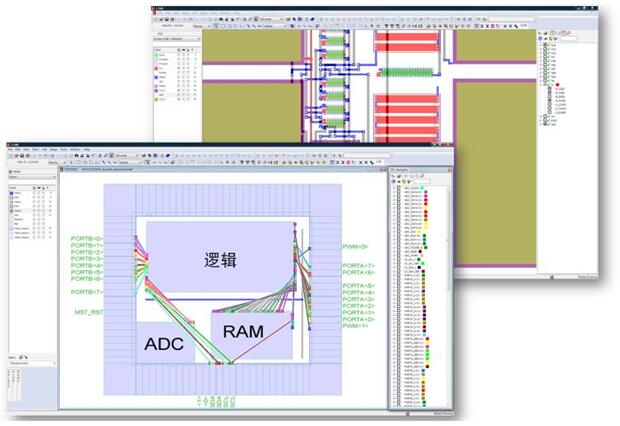Screen dimensions: 620x426
Task: Open the Draw menu in front window
Action: tap(36, 149)
